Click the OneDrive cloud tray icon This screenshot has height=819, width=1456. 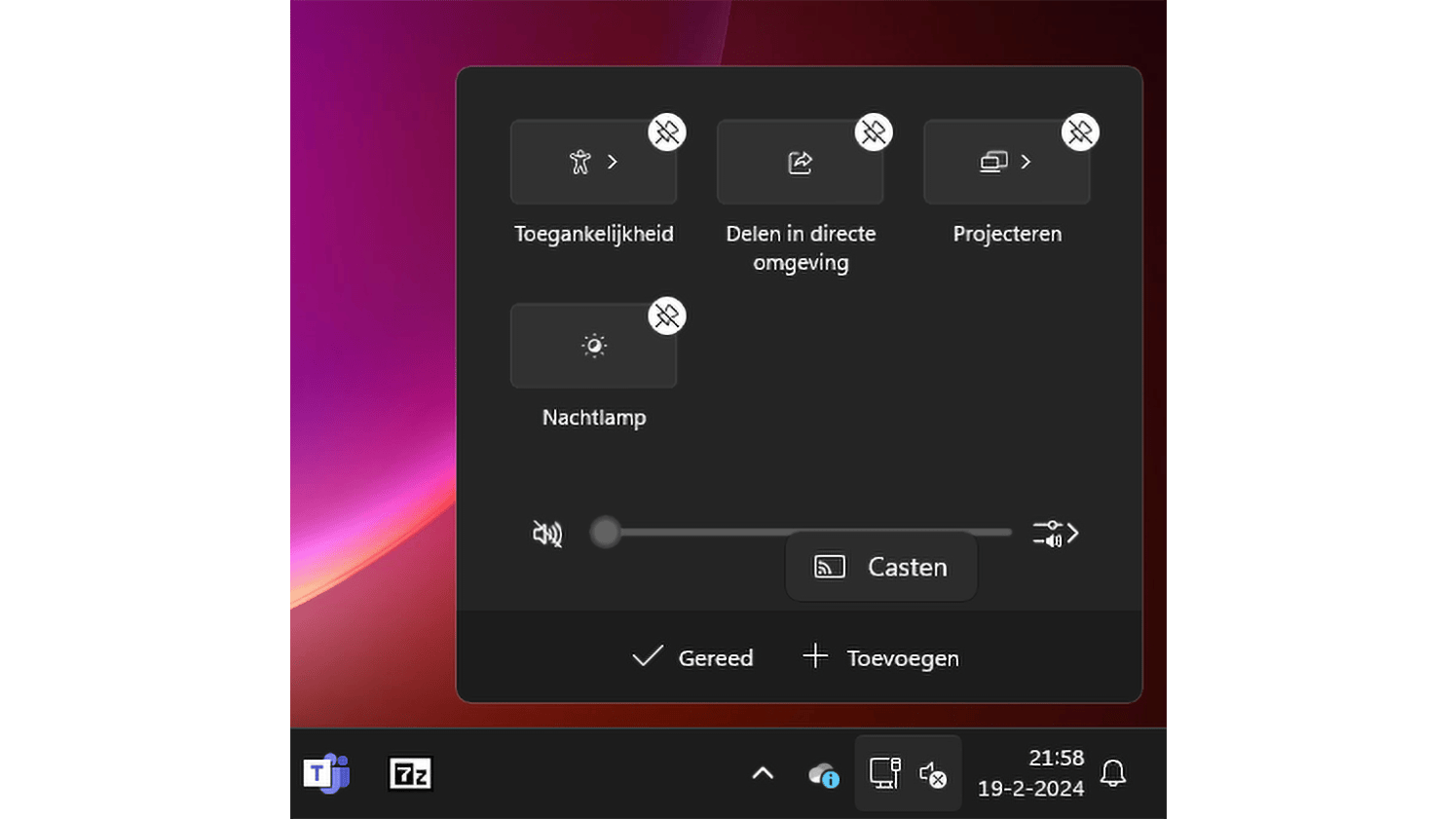pyautogui.click(x=824, y=775)
